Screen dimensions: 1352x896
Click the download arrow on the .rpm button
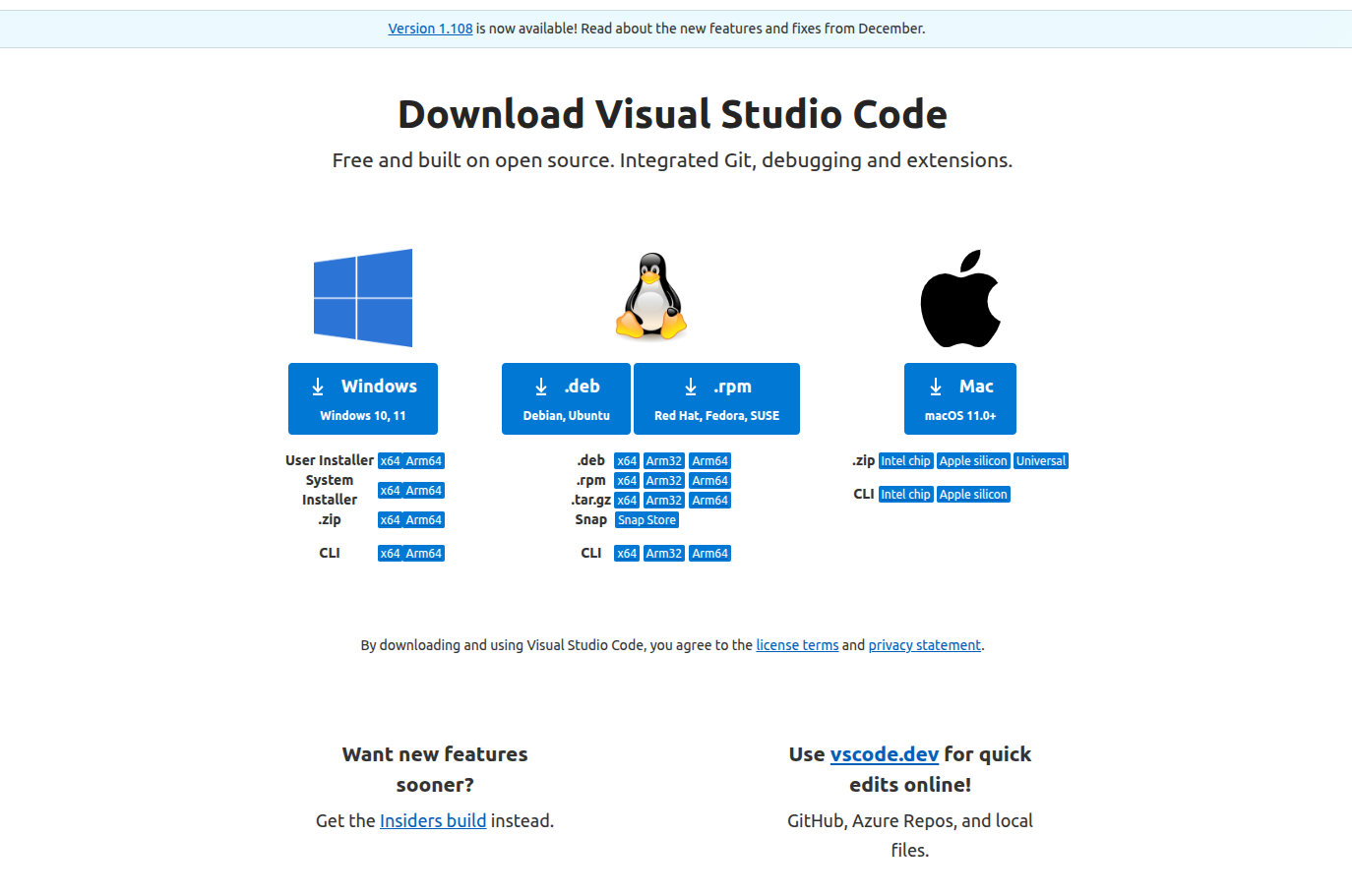pyautogui.click(x=692, y=386)
